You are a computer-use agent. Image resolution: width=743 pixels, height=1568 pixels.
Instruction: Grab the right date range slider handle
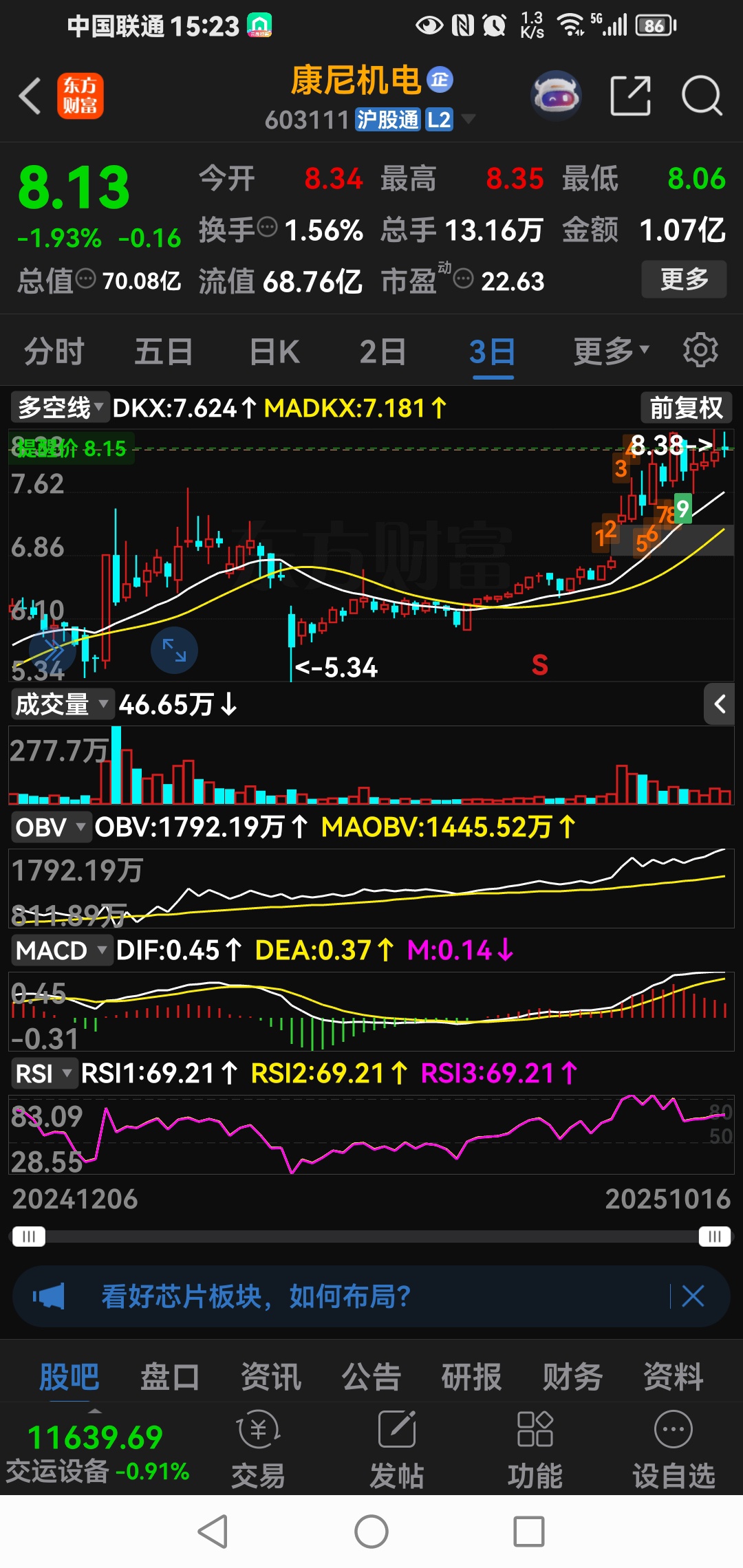(714, 1237)
